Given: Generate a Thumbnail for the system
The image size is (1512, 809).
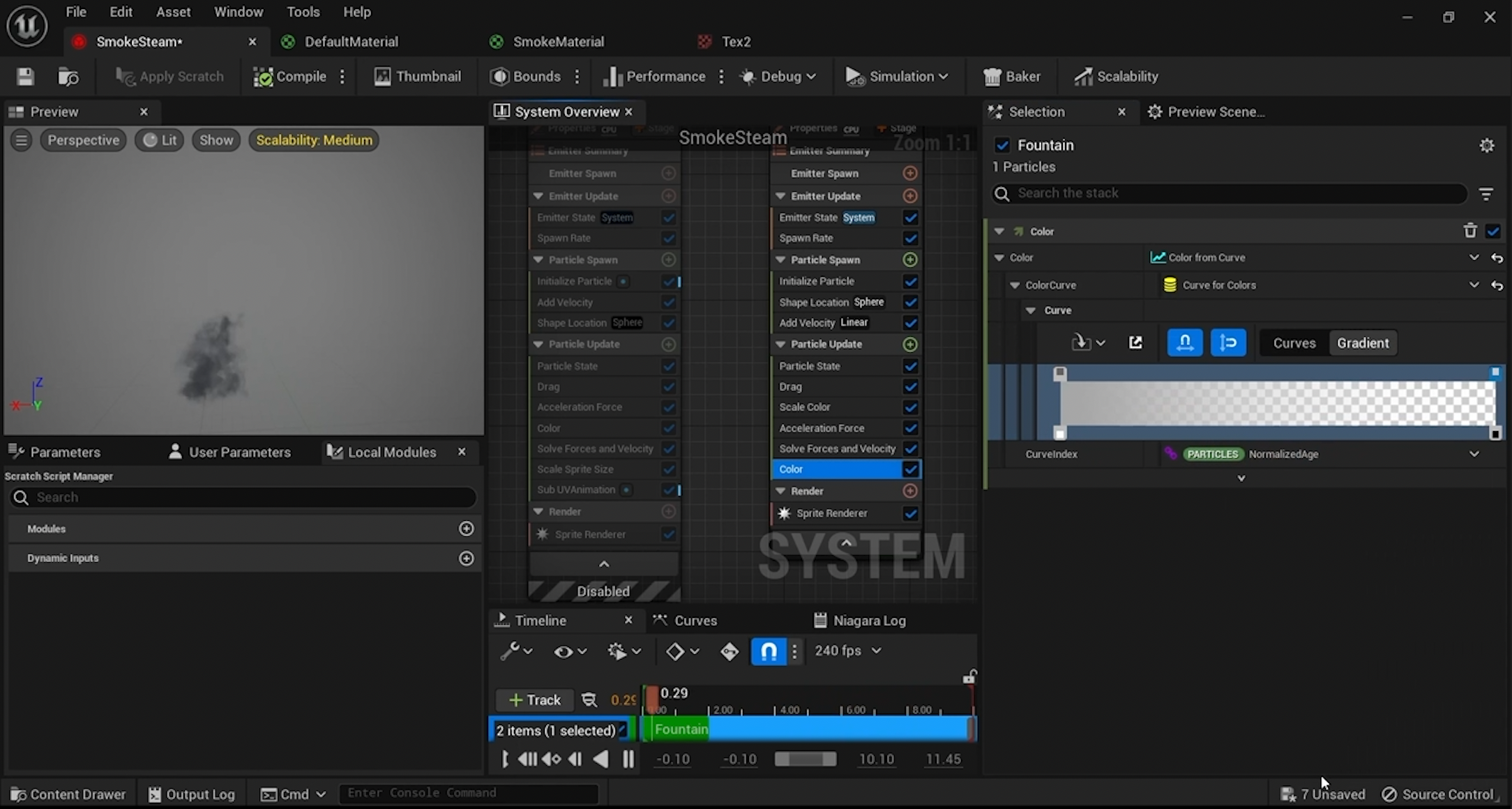Looking at the screenshot, I should tap(418, 76).
